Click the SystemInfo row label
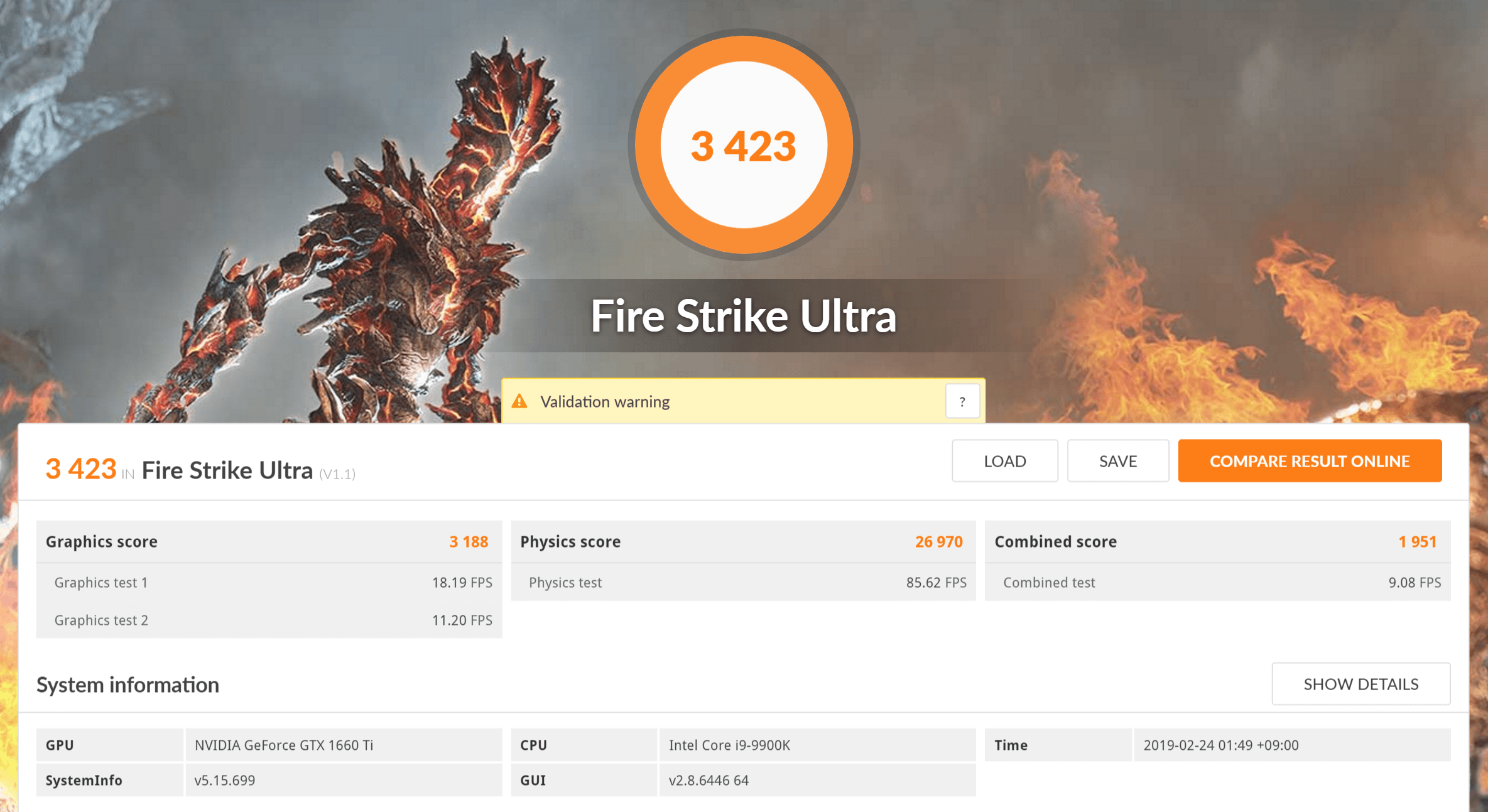Image resolution: width=1488 pixels, height=812 pixels. [x=84, y=780]
